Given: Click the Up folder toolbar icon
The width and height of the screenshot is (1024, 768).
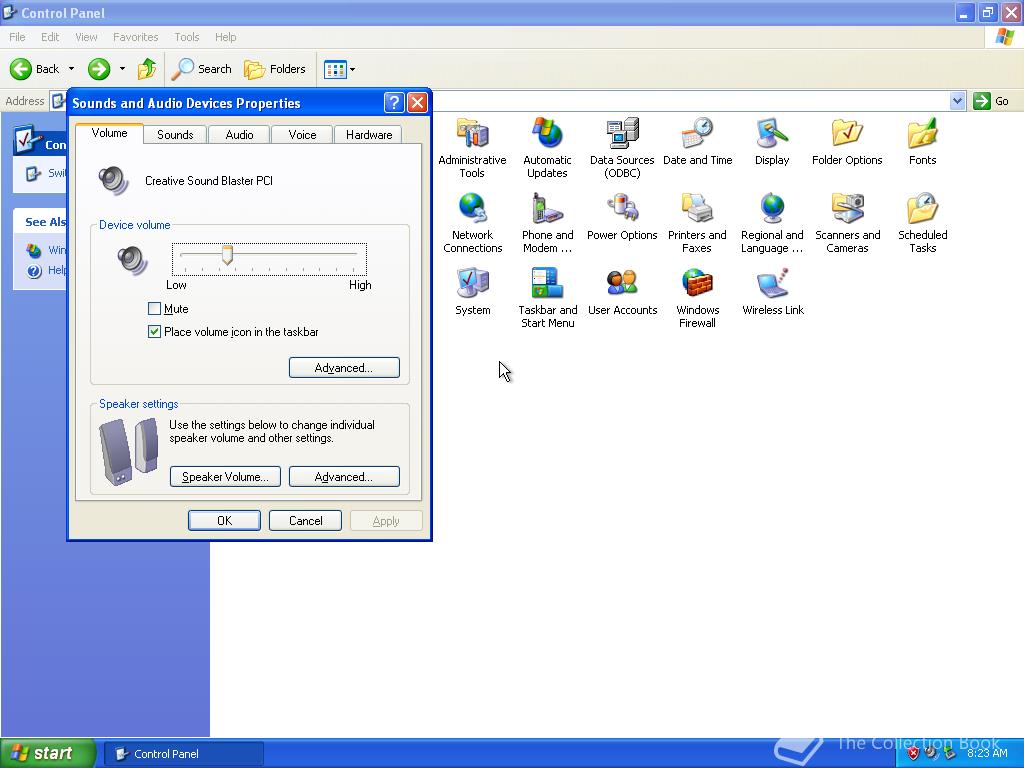Looking at the screenshot, I should click(147, 69).
